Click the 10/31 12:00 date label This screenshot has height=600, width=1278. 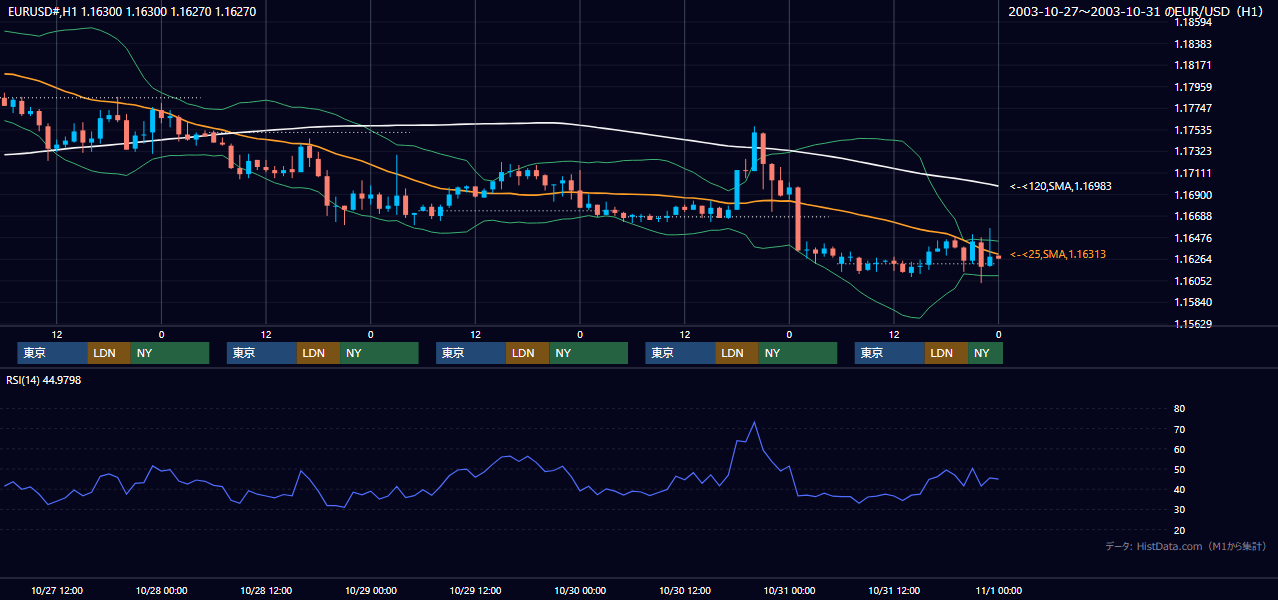(894, 590)
